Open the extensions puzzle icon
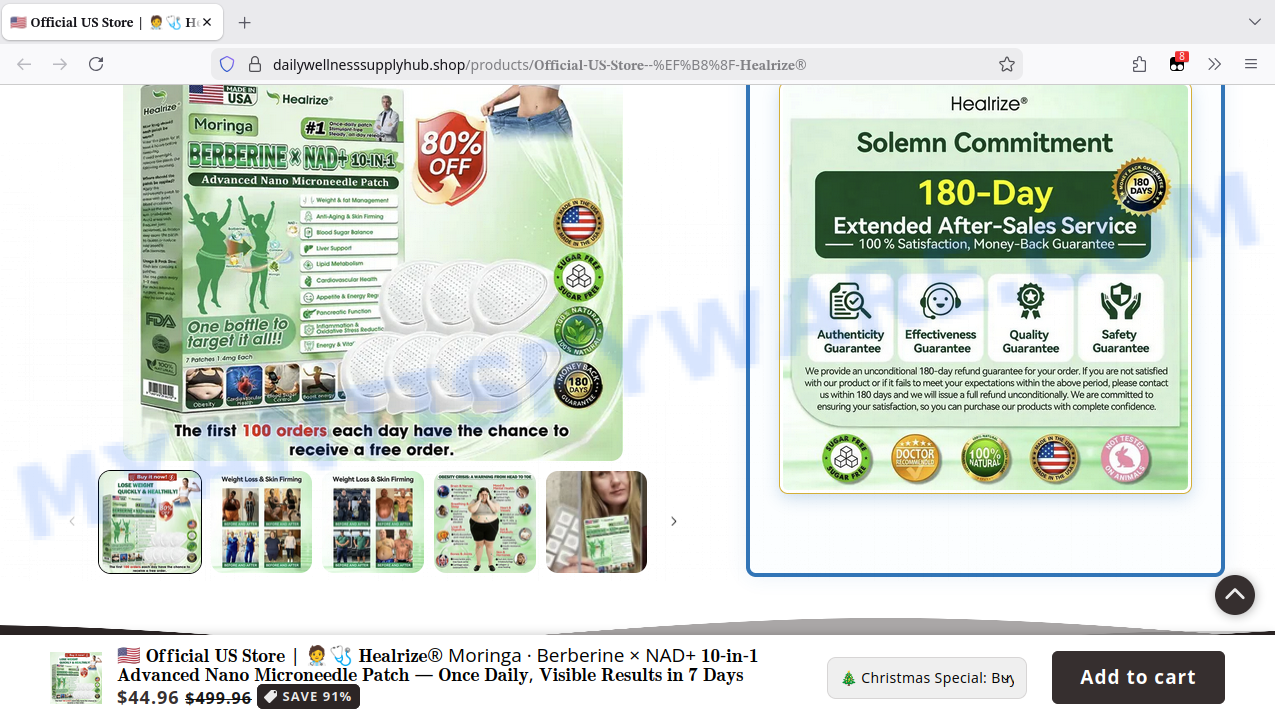This screenshot has width=1275, height=720. point(1139,64)
